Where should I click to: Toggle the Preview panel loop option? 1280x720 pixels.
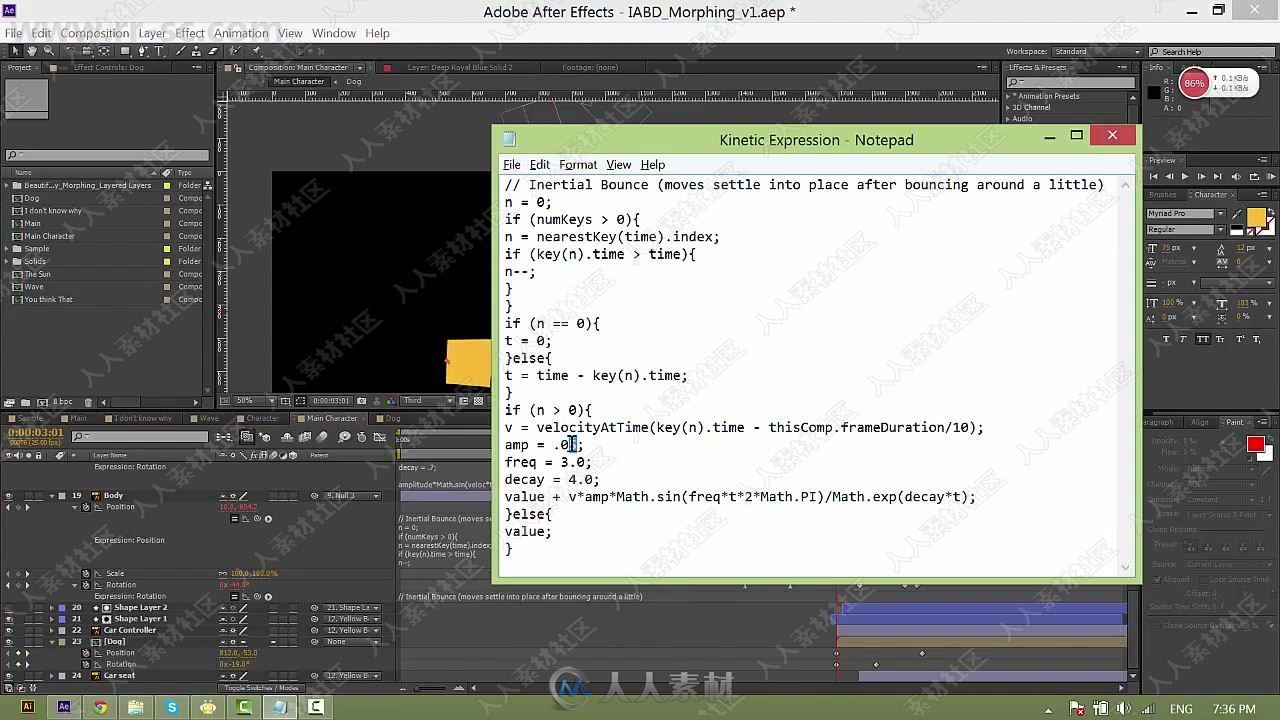(1254, 176)
